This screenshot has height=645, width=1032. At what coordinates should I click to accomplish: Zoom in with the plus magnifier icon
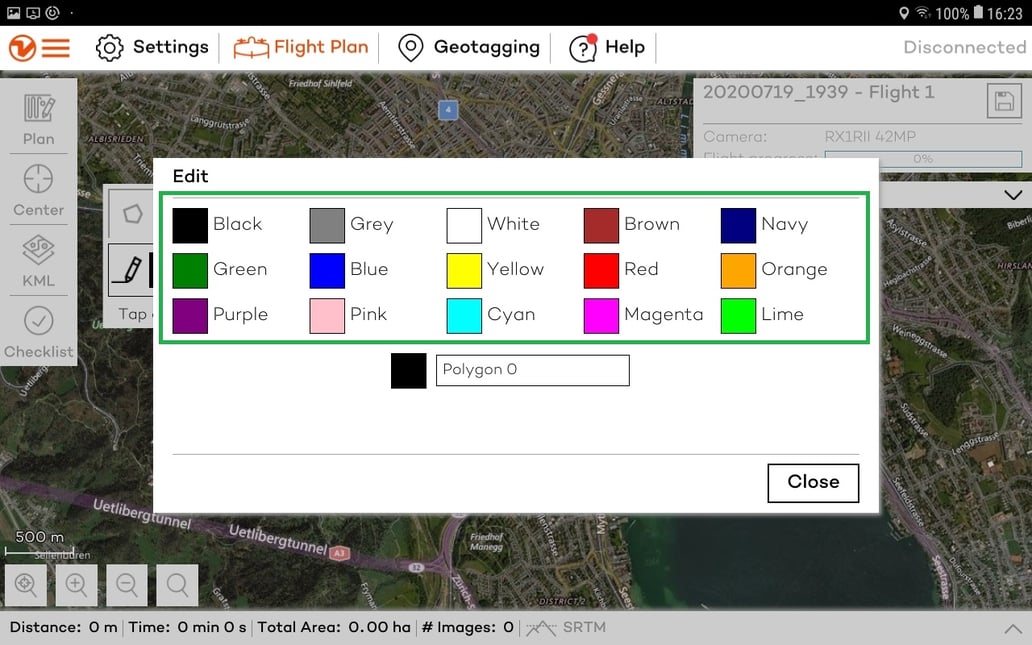click(77, 585)
